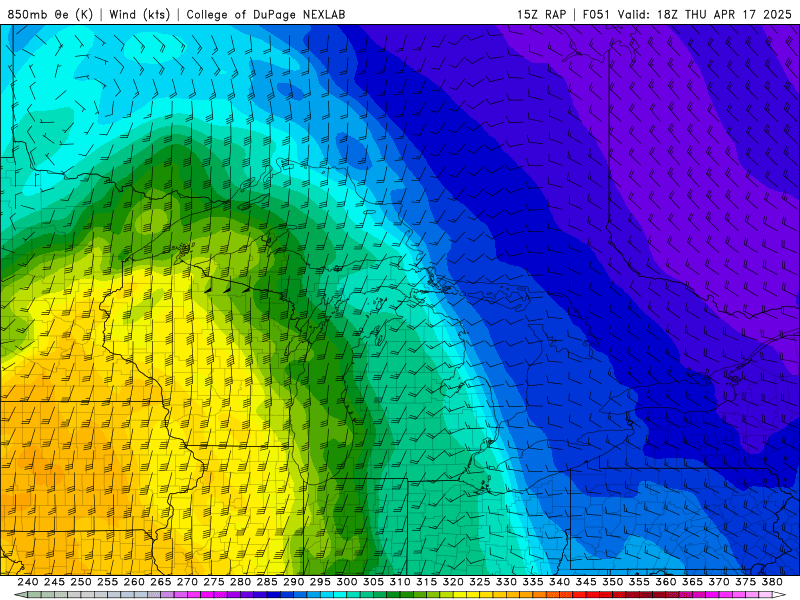The width and height of the screenshot is (800, 600).
Task: Click the "Wind (kts)" header label
Action: (139, 14)
